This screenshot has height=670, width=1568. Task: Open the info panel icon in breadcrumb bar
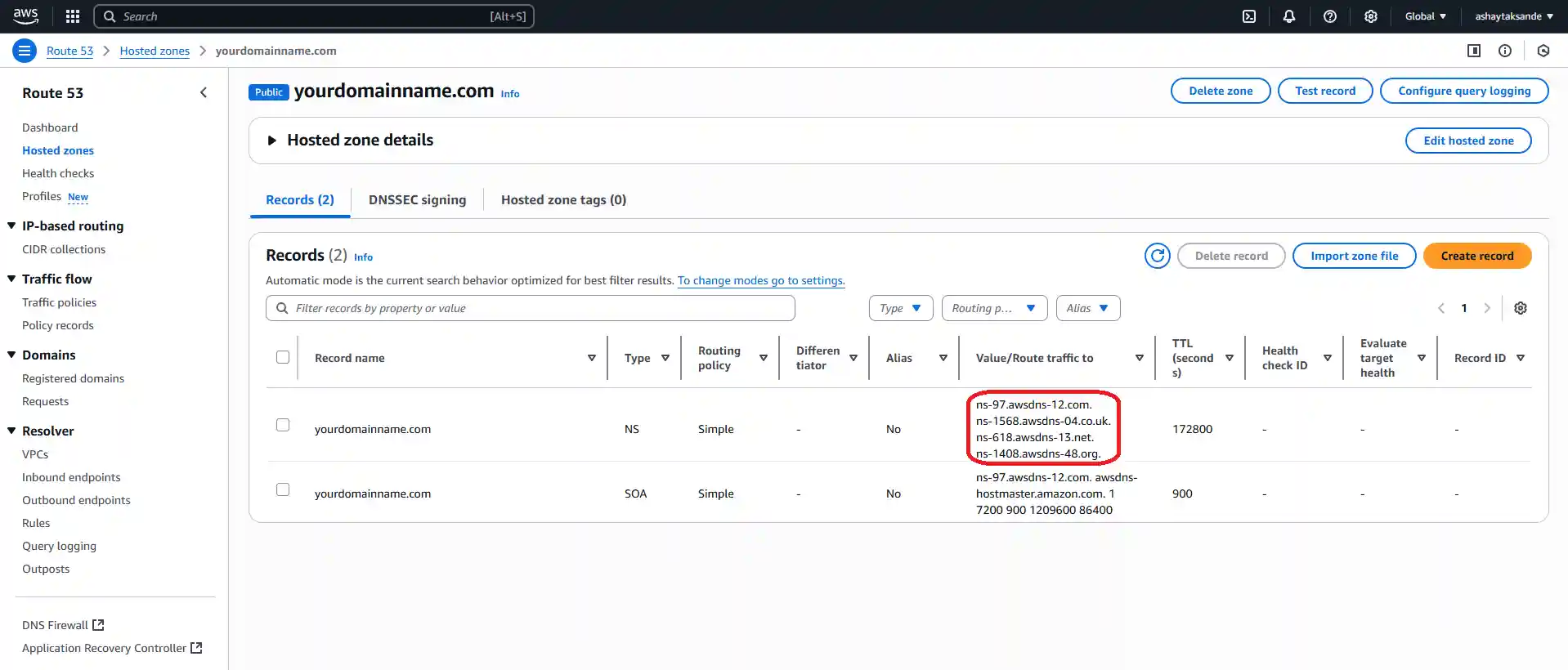[x=1505, y=51]
